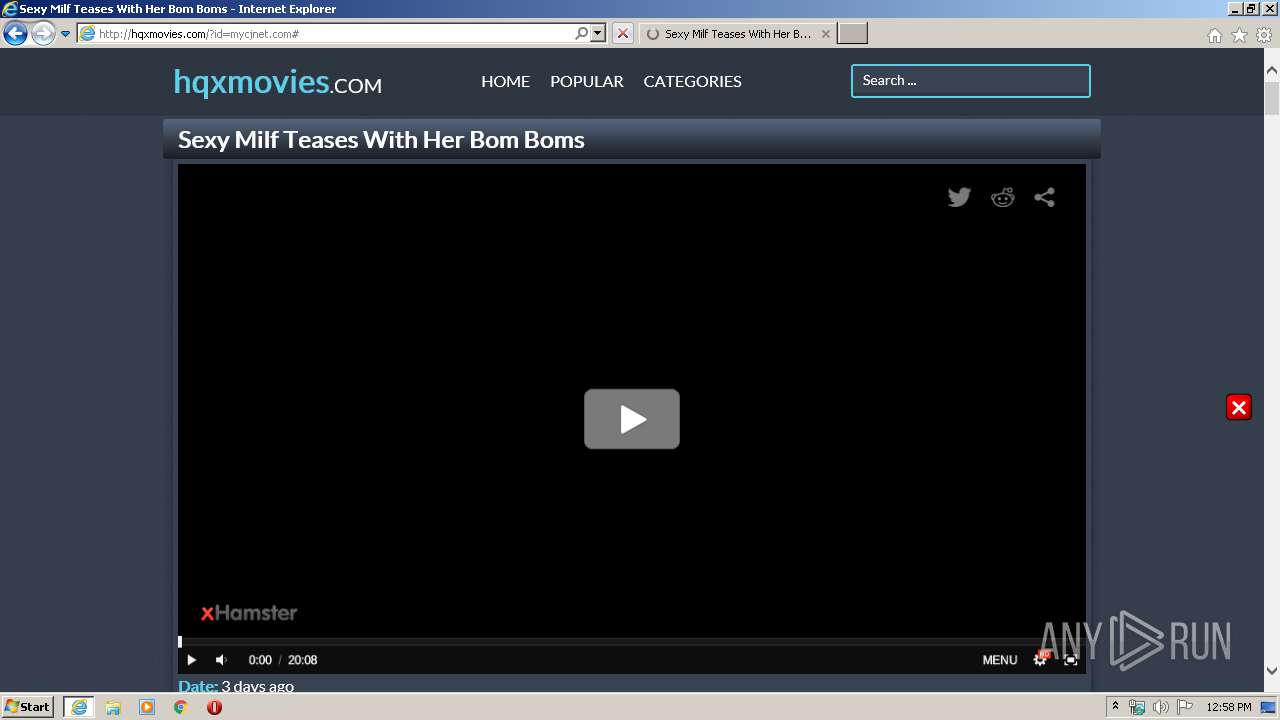The image size is (1280, 720).
Task: Open the Favorites star icon
Action: pyautogui.click(x=1239, y=35)
